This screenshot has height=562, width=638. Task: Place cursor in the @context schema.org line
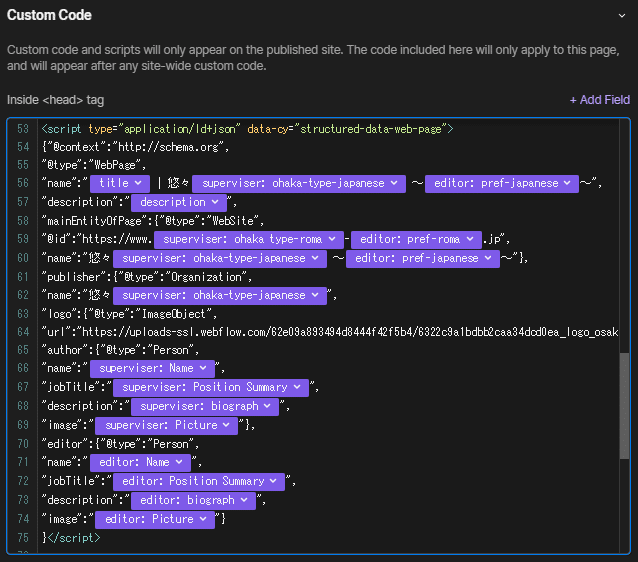[135, 147]
